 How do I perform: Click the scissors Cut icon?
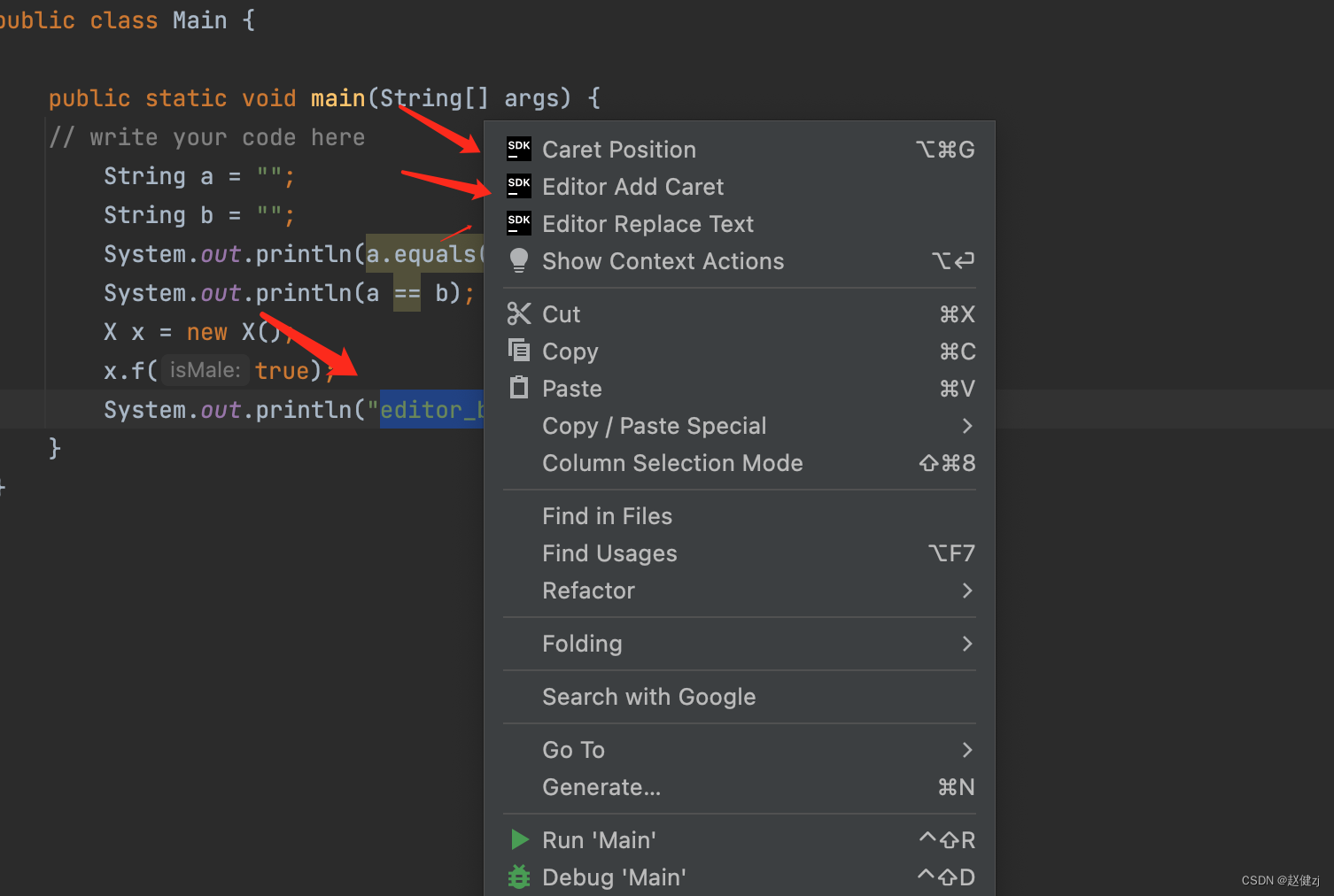coord(519,313)
